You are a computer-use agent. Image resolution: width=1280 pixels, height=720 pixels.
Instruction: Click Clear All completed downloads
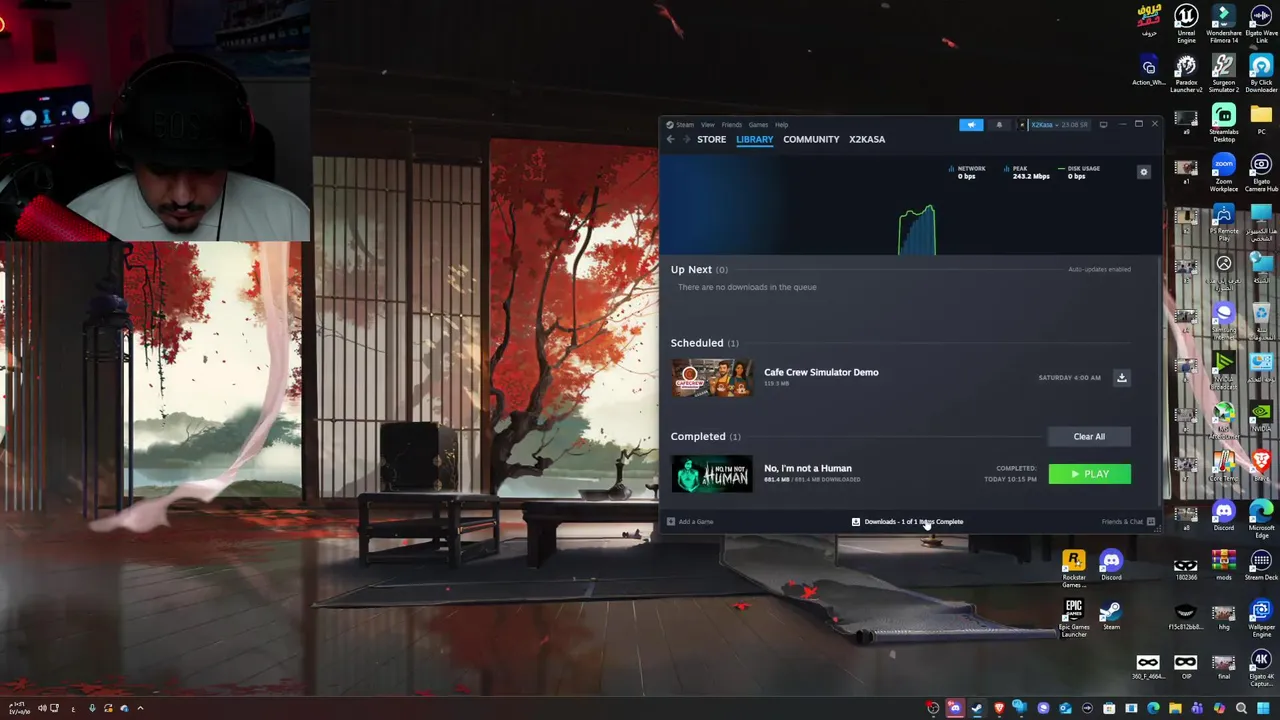pyautogui.click(x=1089, y=436)
